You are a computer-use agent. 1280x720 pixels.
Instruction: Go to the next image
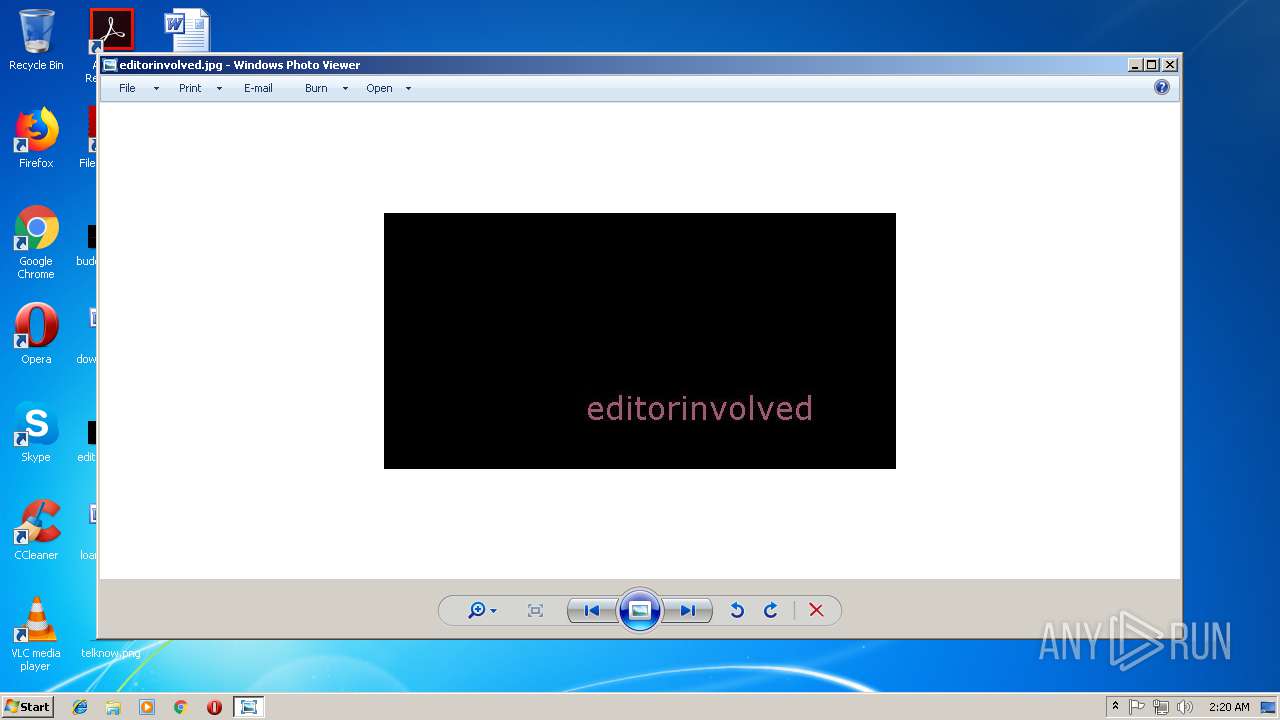(x=688, y=610)
